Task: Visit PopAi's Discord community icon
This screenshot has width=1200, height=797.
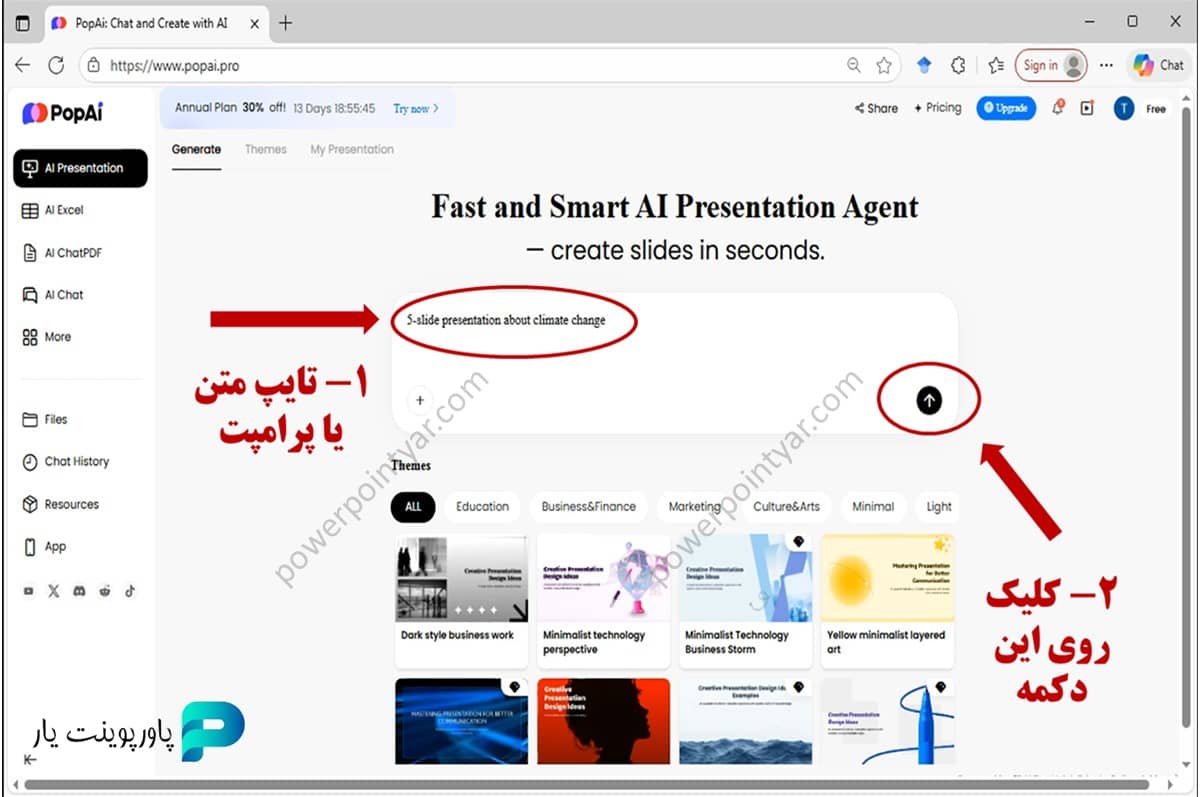Action: click(79, 591)
